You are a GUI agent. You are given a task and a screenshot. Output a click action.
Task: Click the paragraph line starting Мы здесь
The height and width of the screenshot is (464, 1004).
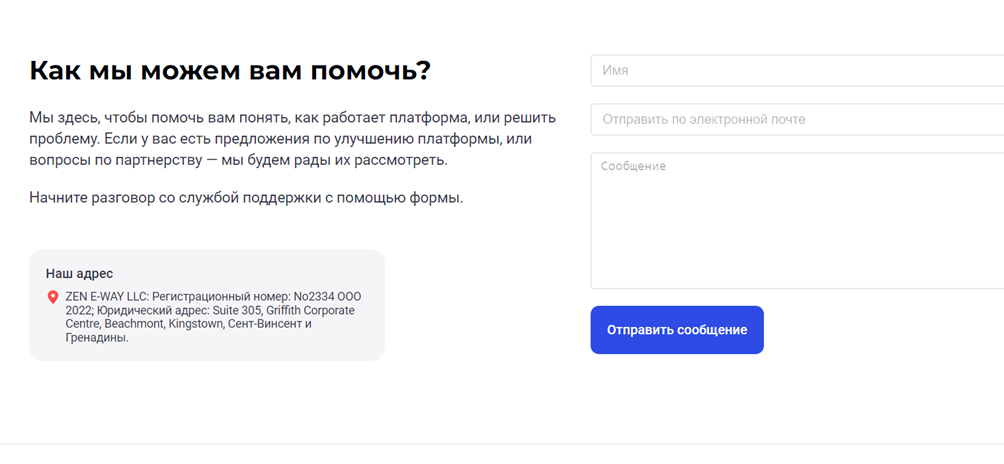[293, 118]
